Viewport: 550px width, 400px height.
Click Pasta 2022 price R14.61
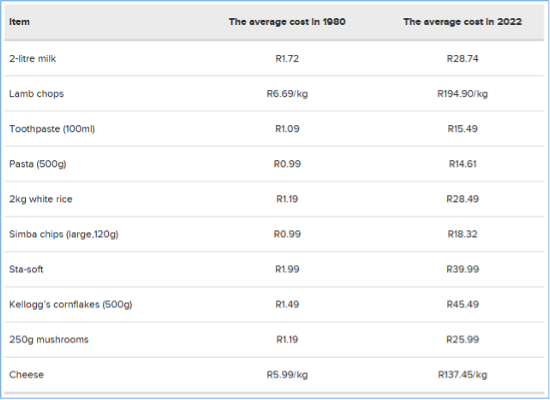[462, 164]
